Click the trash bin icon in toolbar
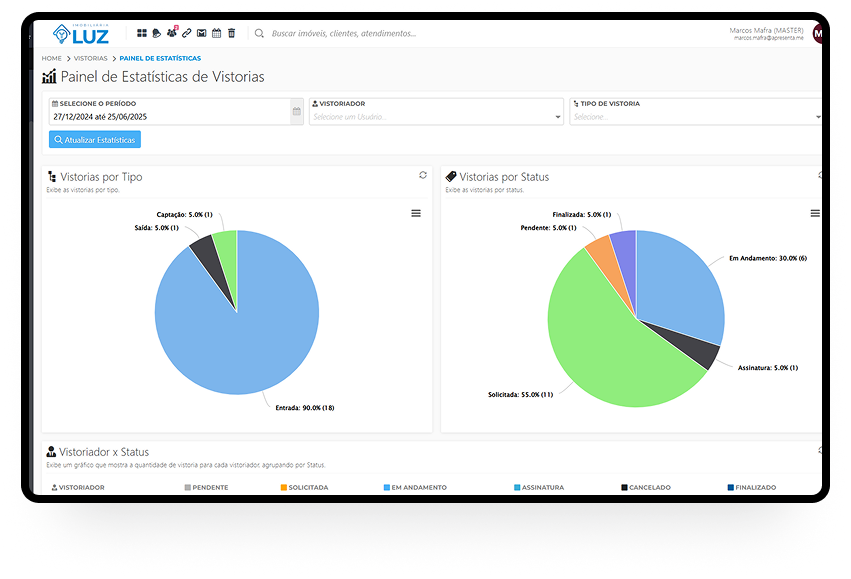The width and height of the screenshot is (851, 579). click(x=232, y=33)
